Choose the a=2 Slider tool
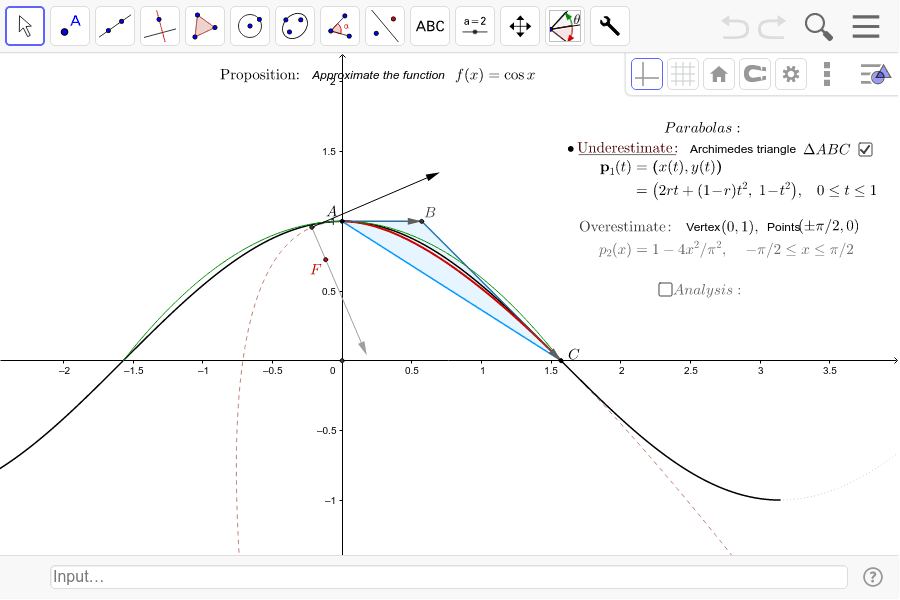 tap(475, 26)
